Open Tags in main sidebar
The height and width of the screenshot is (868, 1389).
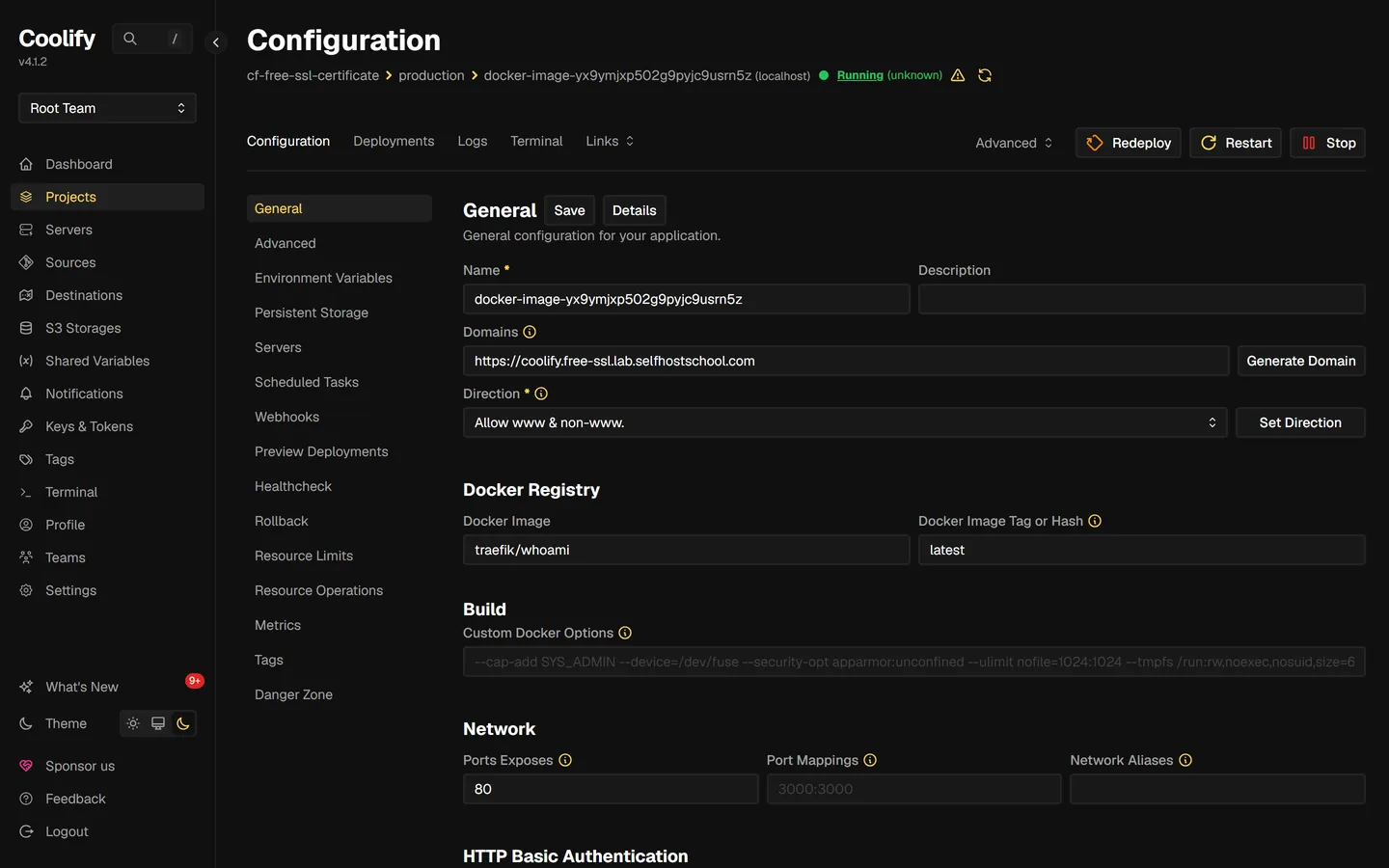click(107, 459)
